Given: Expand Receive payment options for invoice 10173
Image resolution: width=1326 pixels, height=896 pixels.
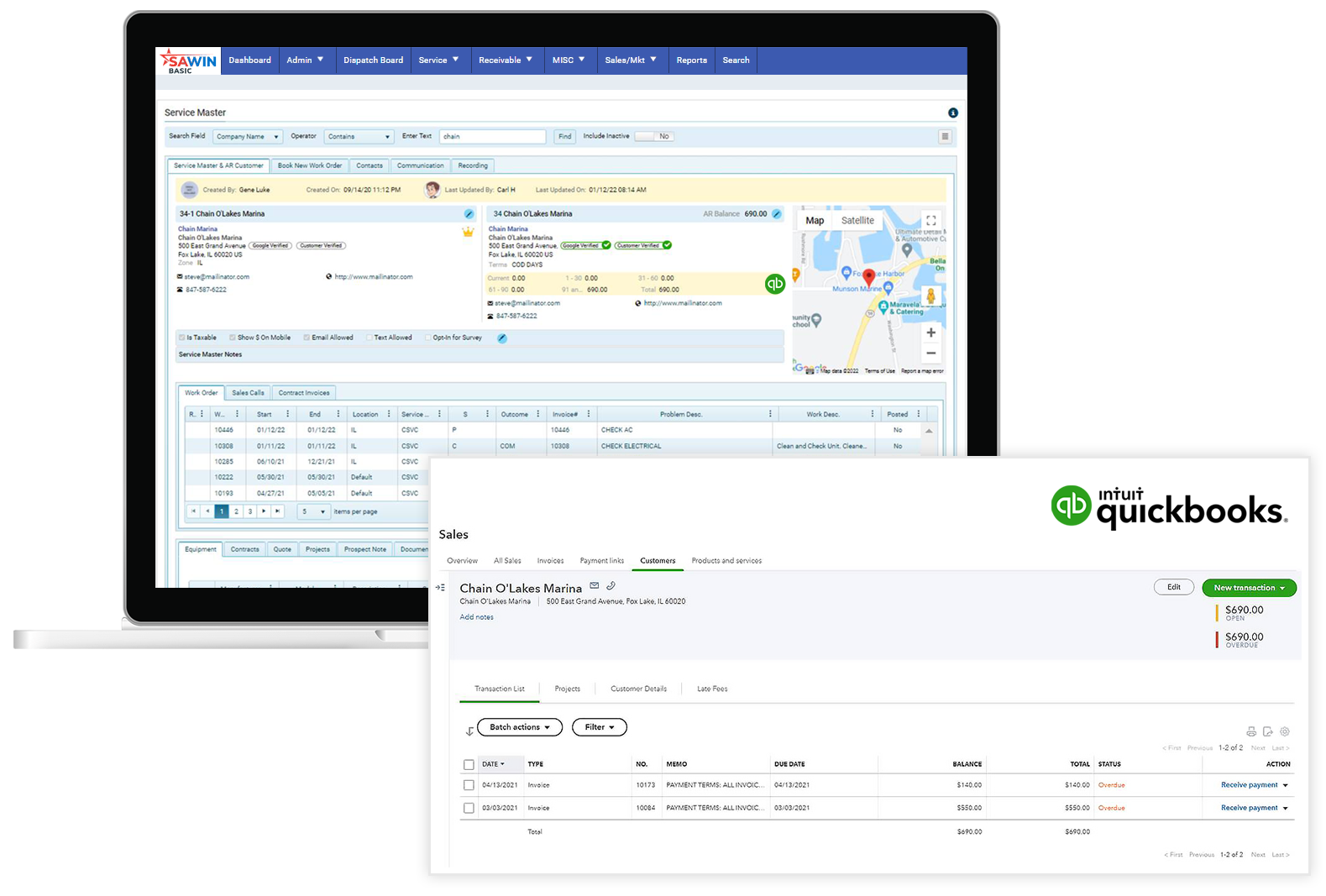Looking at the screenshot, I should 1286,786.
